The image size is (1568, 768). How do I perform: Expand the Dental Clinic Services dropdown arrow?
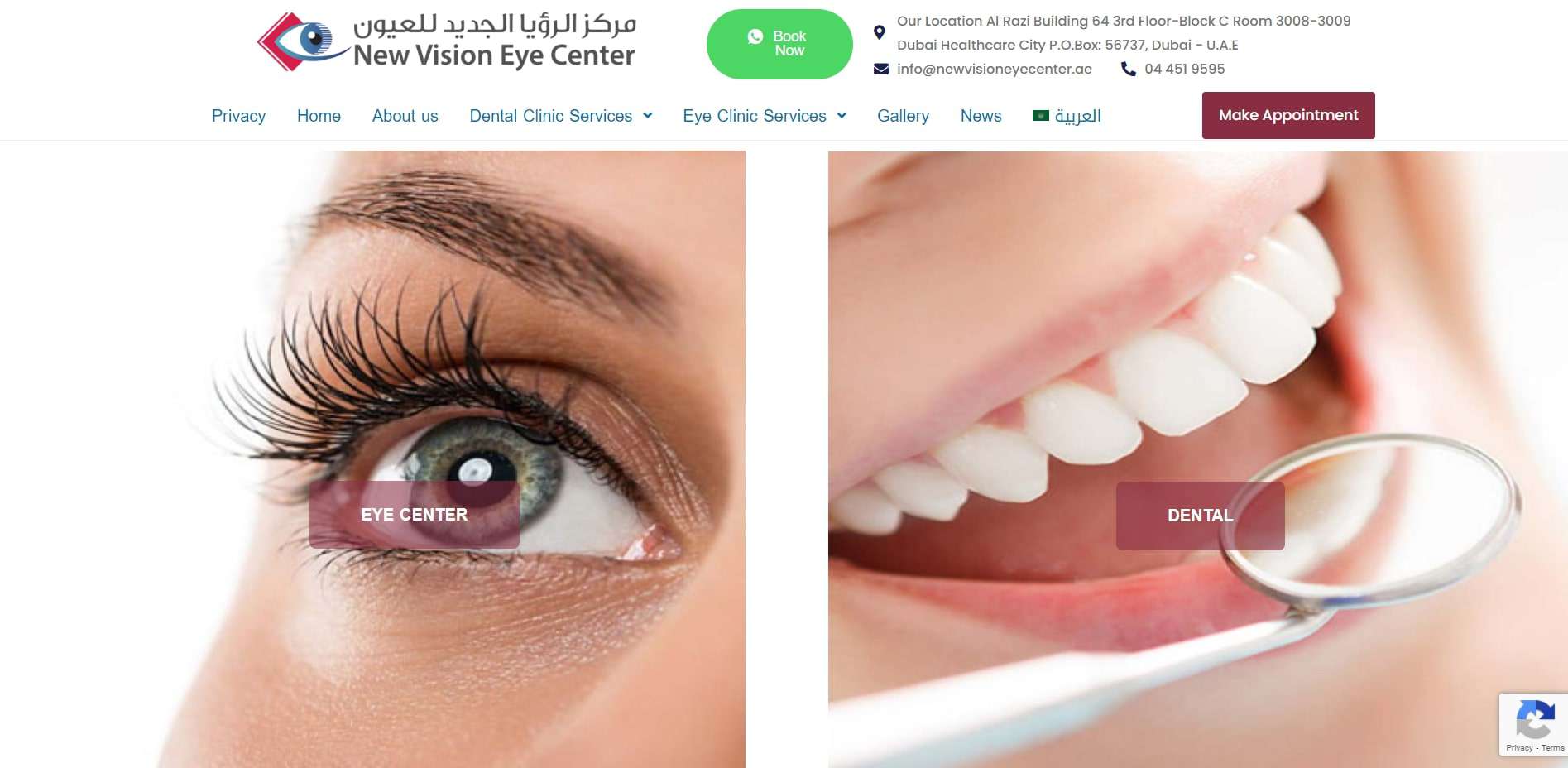[x=648, y=116]
